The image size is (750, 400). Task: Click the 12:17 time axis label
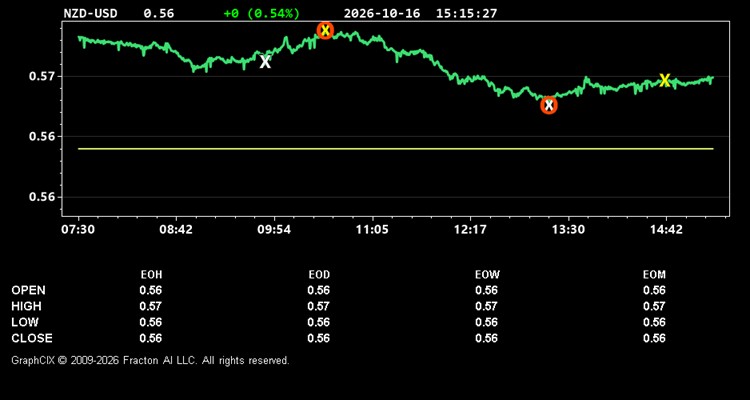(470, 229)
